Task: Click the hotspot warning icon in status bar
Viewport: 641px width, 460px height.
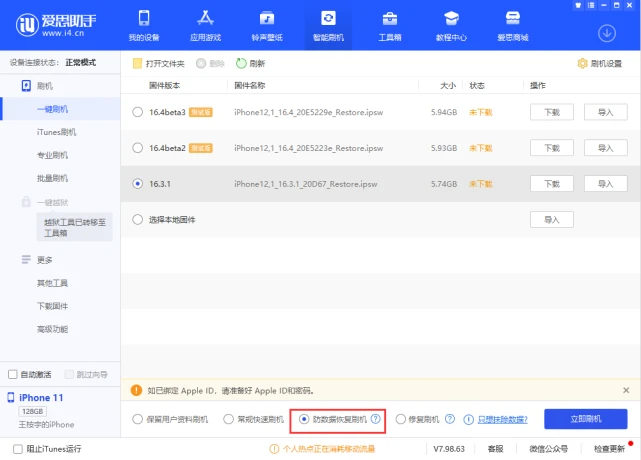Action: (274, 449)
